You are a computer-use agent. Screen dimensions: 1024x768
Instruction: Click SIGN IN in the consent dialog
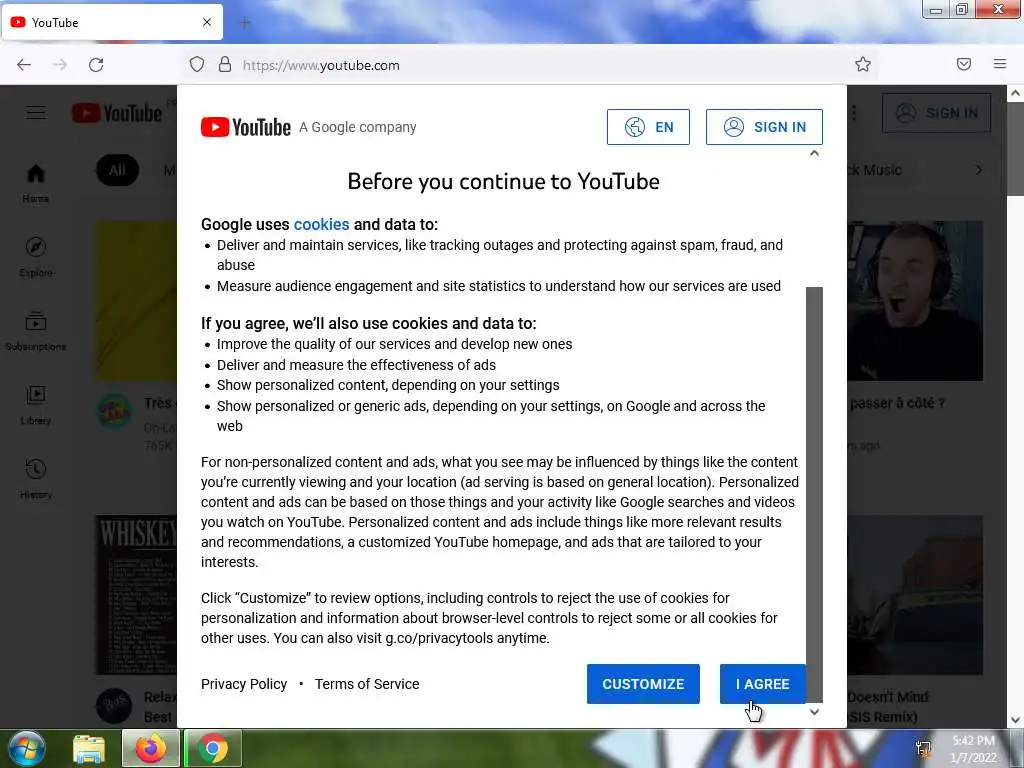click(x=764, y=127)
